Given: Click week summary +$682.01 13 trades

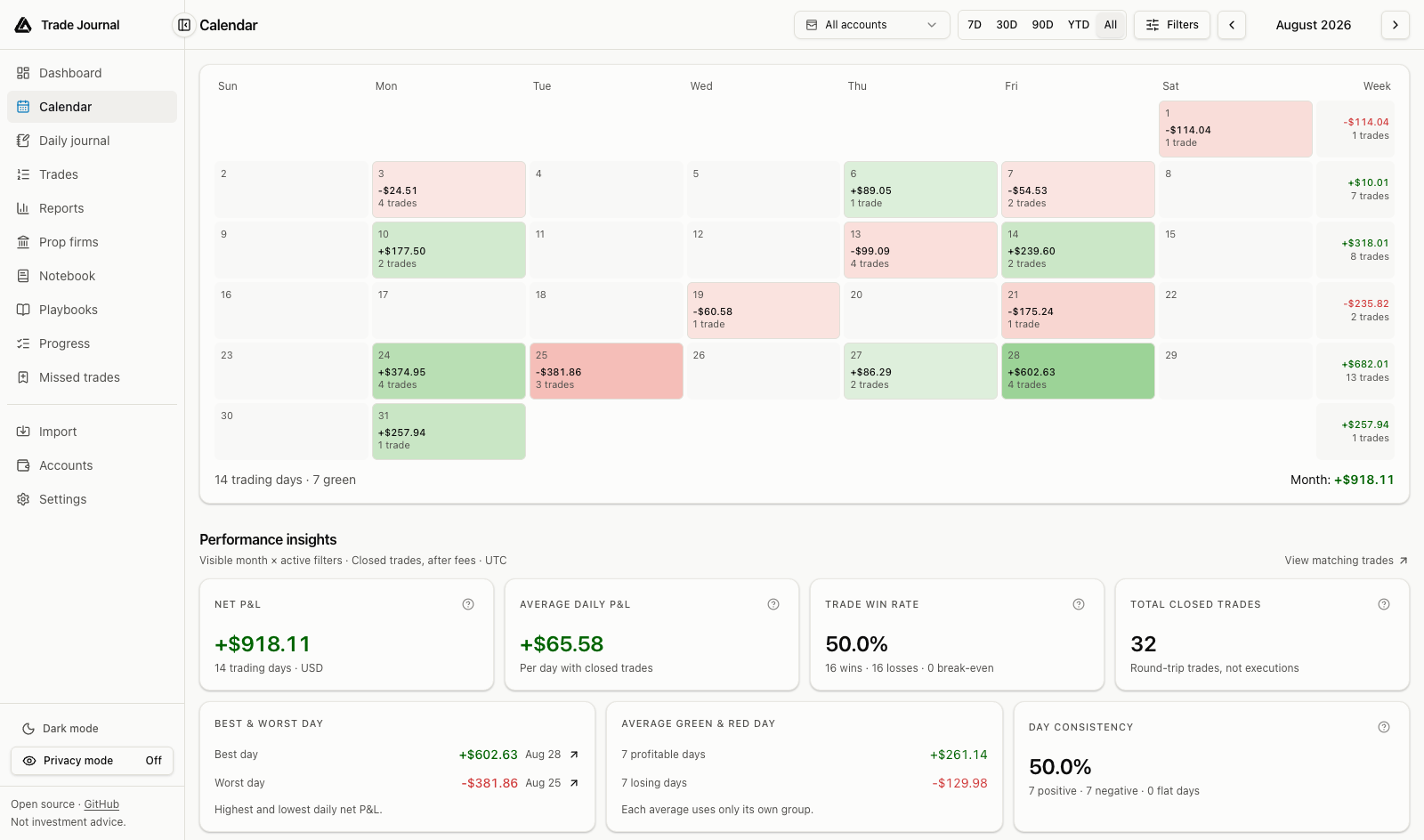Looking at the screenshot, I should [x=1355, y=371].
